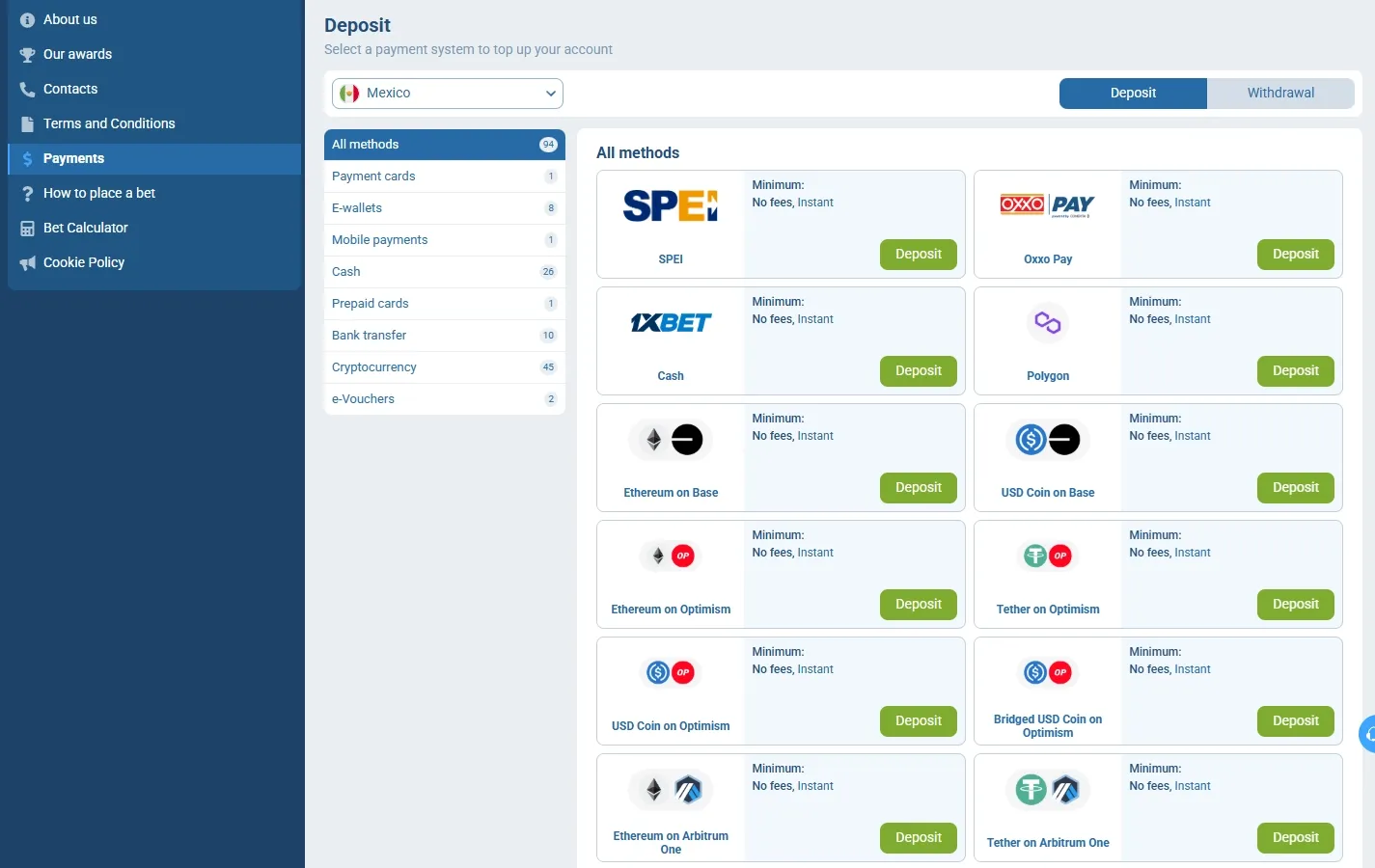Click the Our awards trophy icon
1375x868 pixels.
pos(27,54)
